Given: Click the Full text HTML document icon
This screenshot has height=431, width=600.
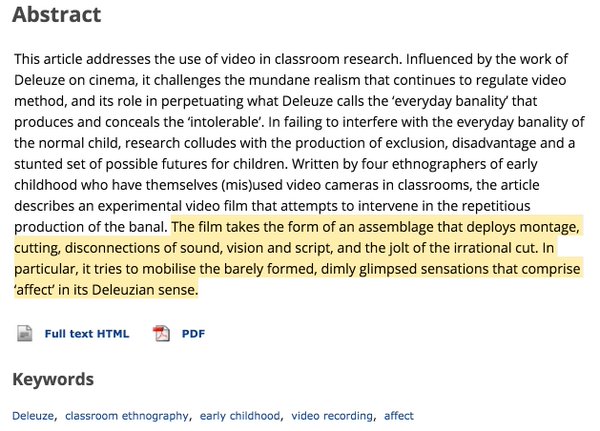Looking at the screenshot, I should pyautogui.click(x=25, y=333).
